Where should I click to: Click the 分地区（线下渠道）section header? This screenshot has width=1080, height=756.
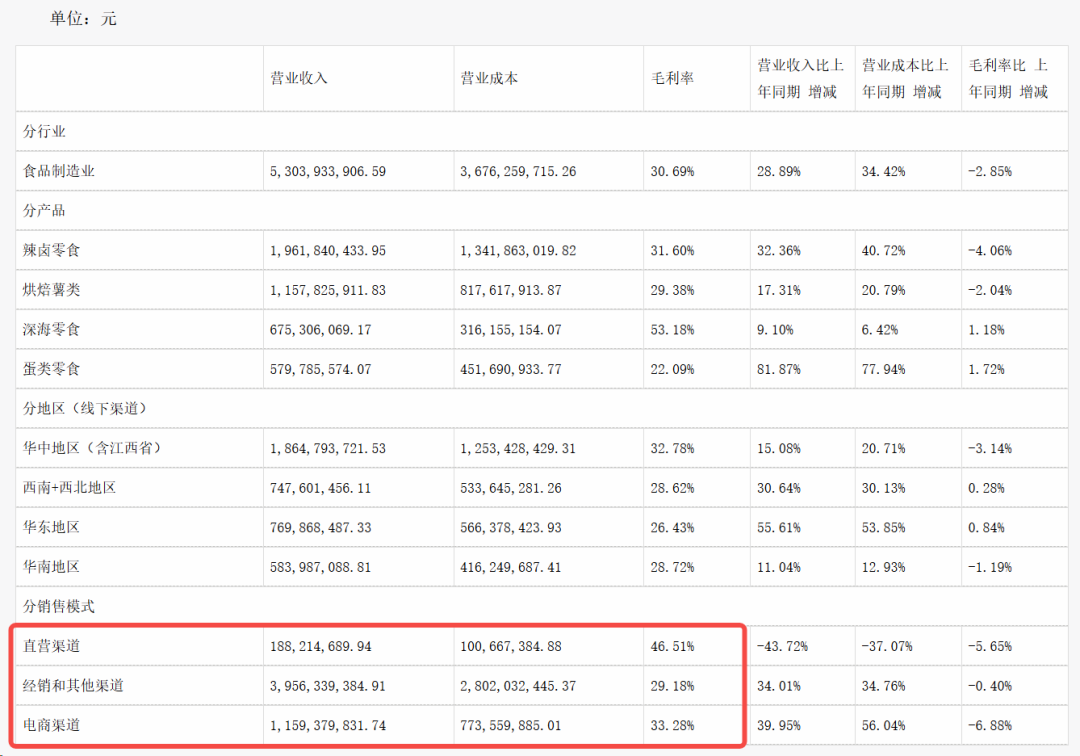85,408
